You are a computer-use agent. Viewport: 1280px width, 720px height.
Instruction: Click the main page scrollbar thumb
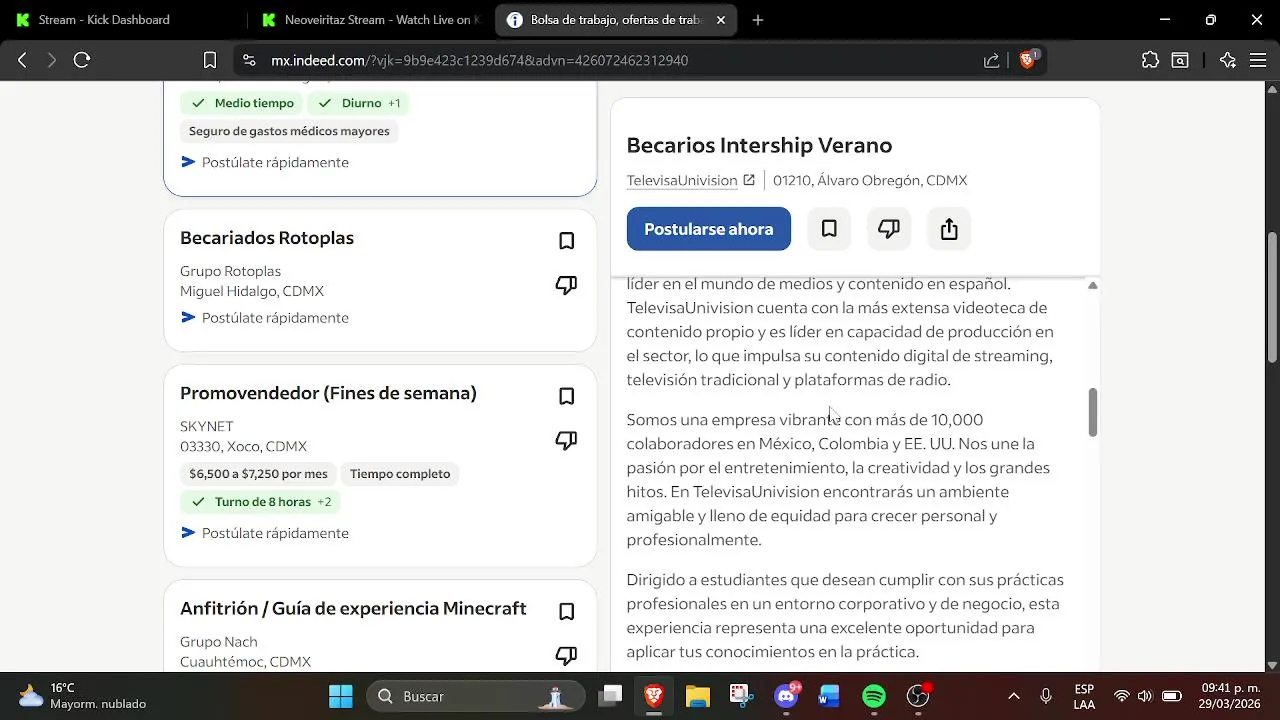[1273, 297]
